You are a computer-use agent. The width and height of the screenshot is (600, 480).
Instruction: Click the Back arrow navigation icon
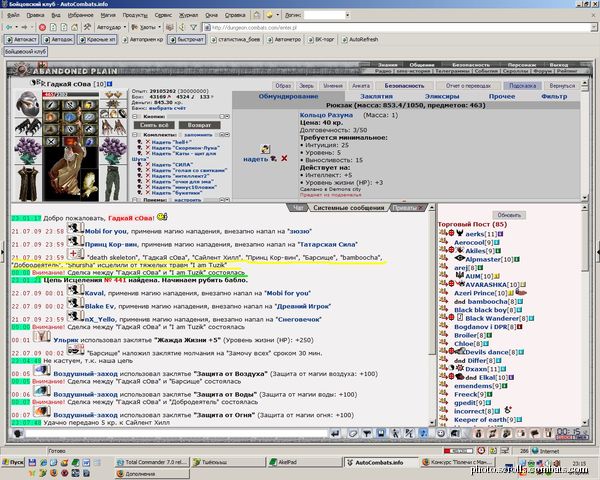8,27
